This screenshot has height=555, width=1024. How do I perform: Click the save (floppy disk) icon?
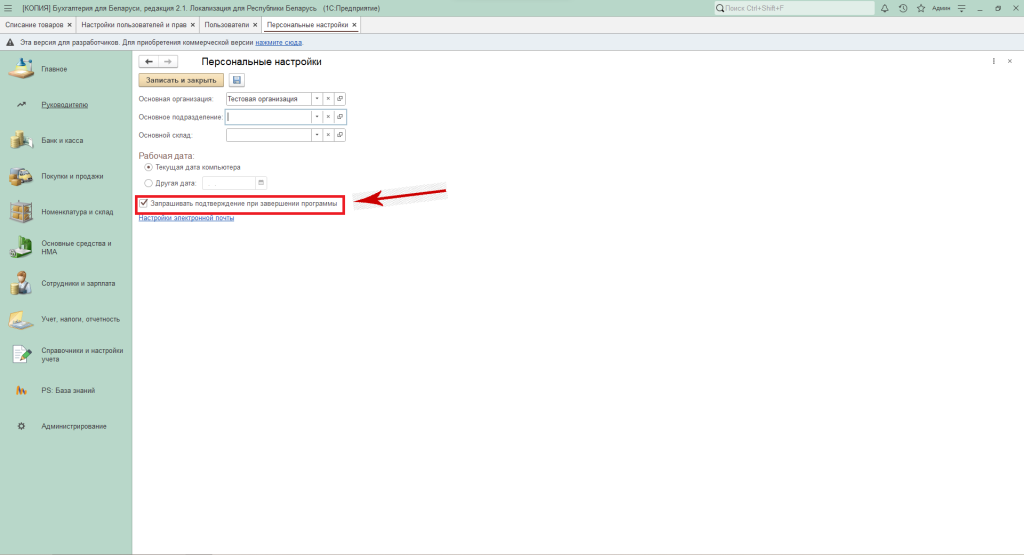[237, 80]
